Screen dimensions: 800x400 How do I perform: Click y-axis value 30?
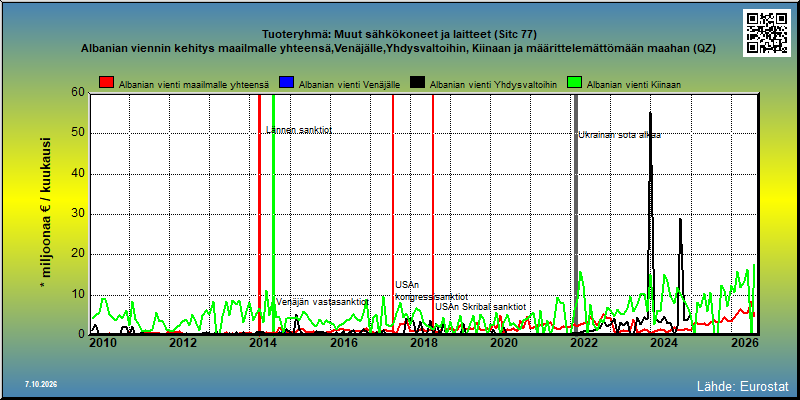(77, 214)
